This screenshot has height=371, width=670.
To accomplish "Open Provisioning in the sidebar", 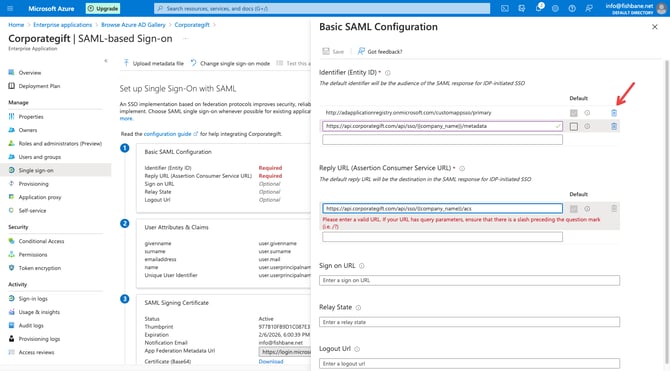I will pos(33,184).
